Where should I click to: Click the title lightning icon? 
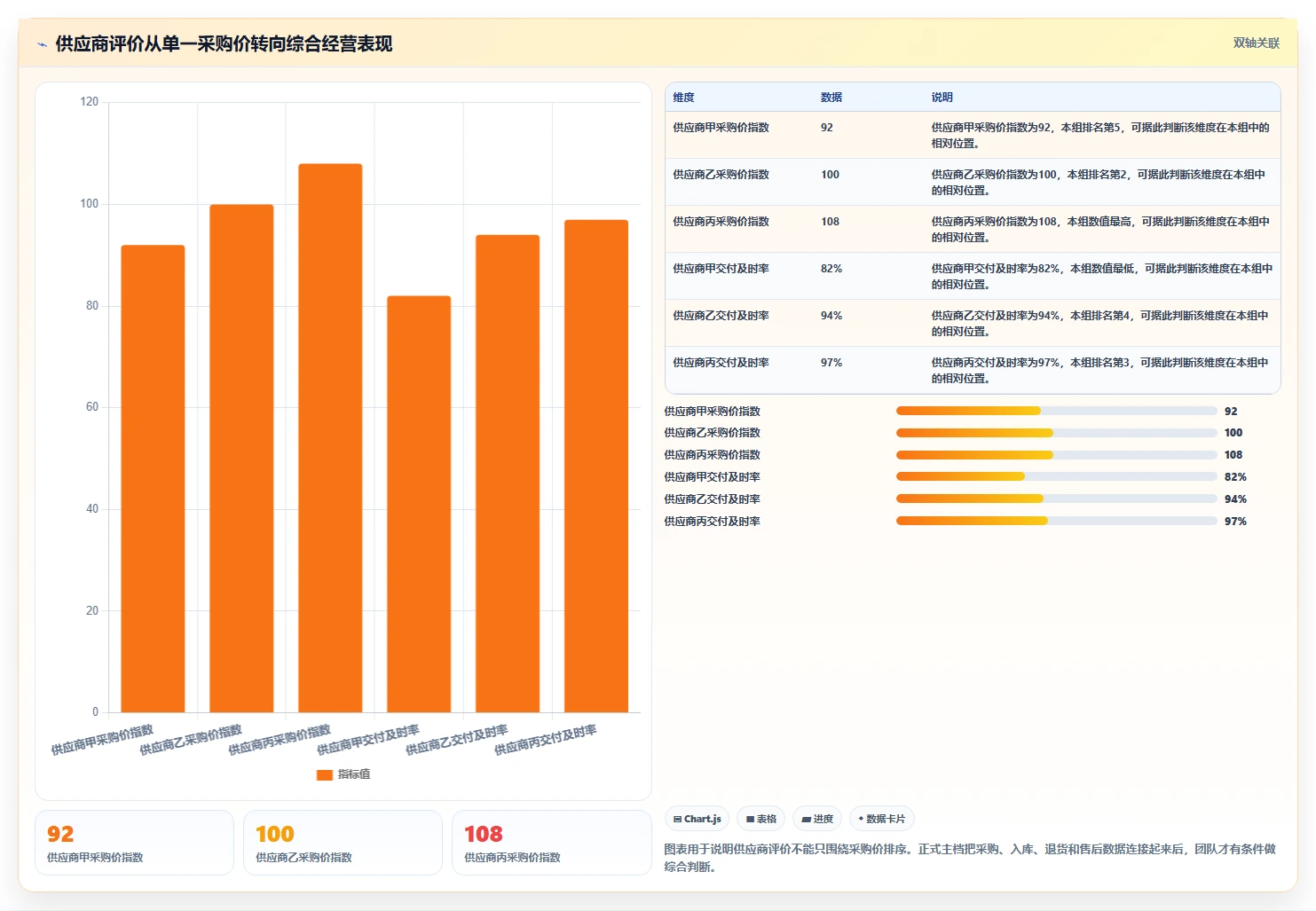click(x=42, y=44)
